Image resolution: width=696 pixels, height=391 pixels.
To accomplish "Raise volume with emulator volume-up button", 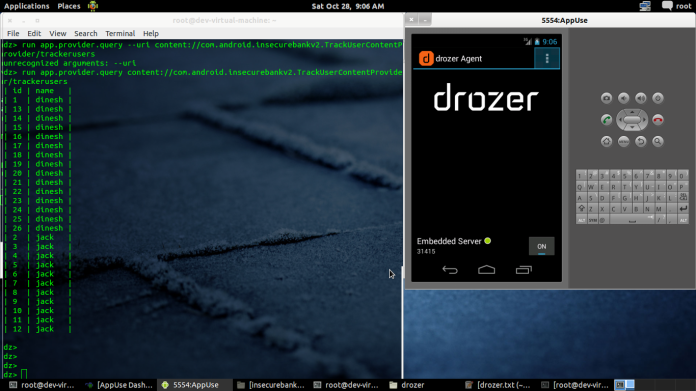I will (x=641, y=98).
